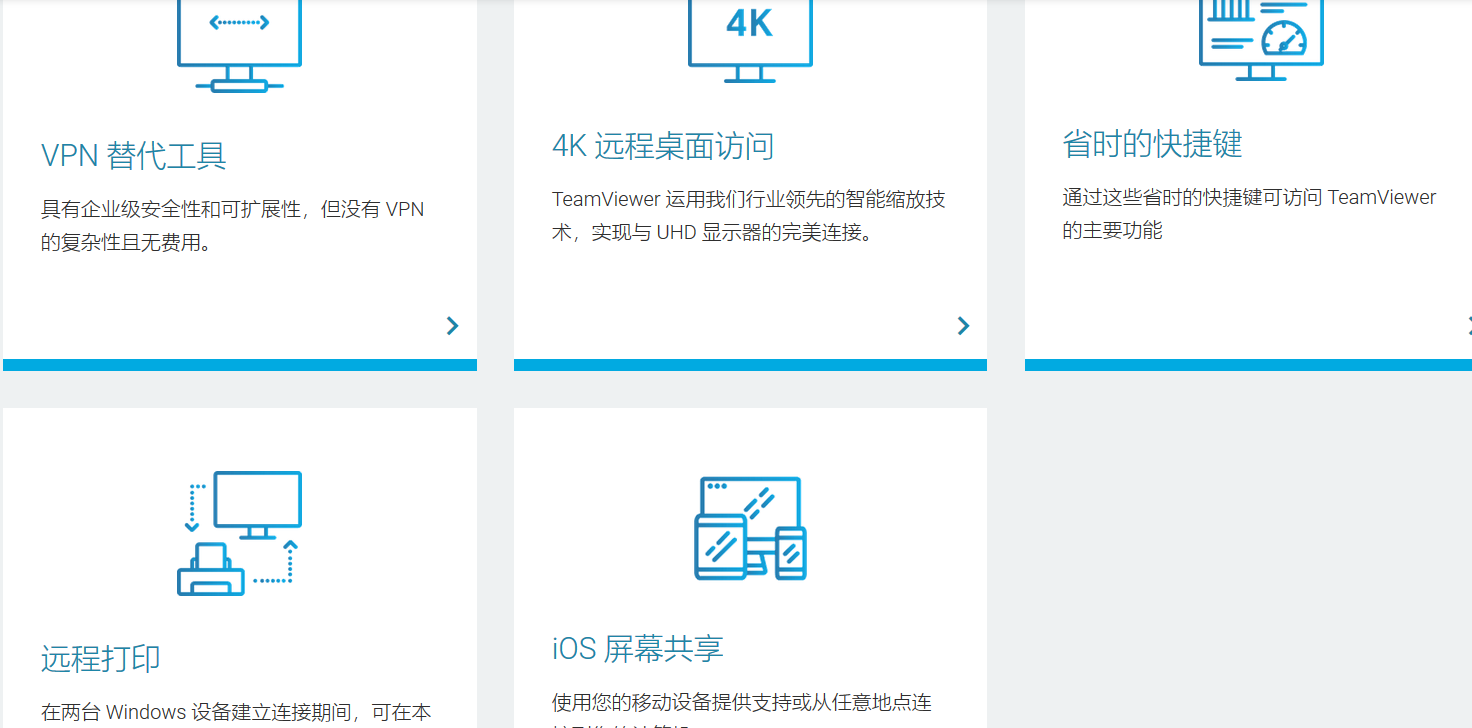The height and width of the screenshot is (728, 1472).
Task: Click the VPN description about enterprise security
Action: 233,226
